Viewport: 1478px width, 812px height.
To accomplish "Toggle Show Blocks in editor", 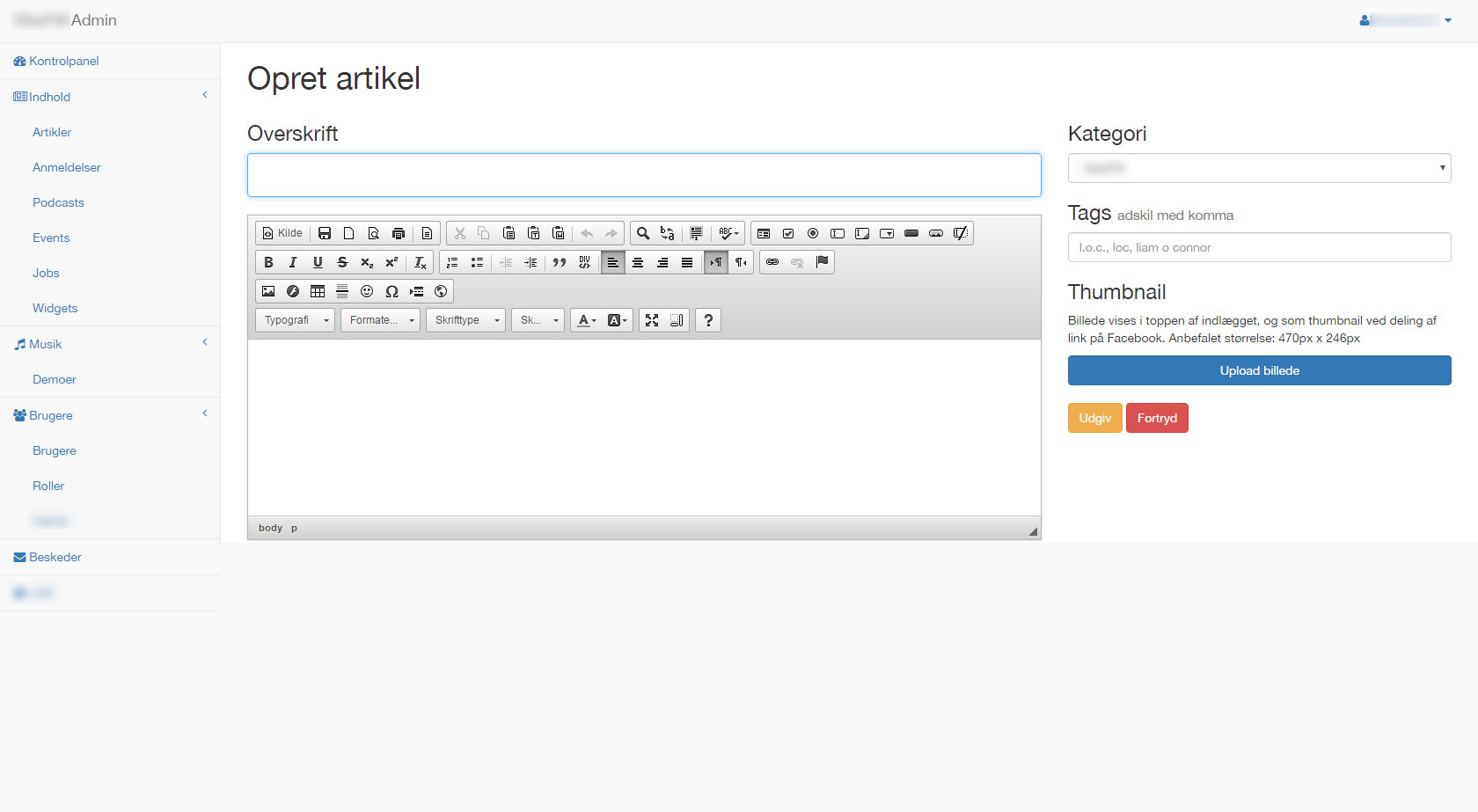I will pos(677,320).
